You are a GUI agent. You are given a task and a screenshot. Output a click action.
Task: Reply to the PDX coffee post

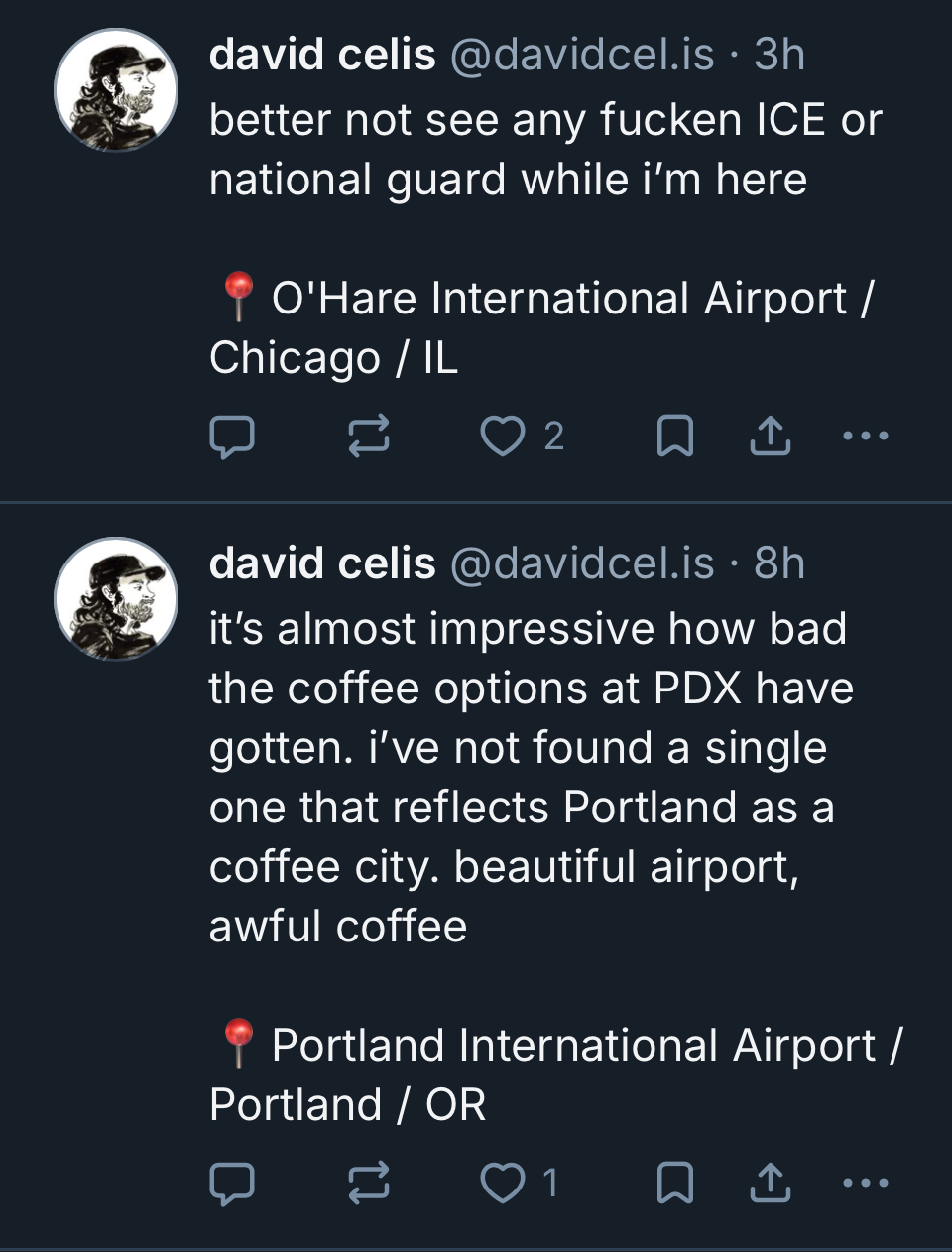point(232,1184)
